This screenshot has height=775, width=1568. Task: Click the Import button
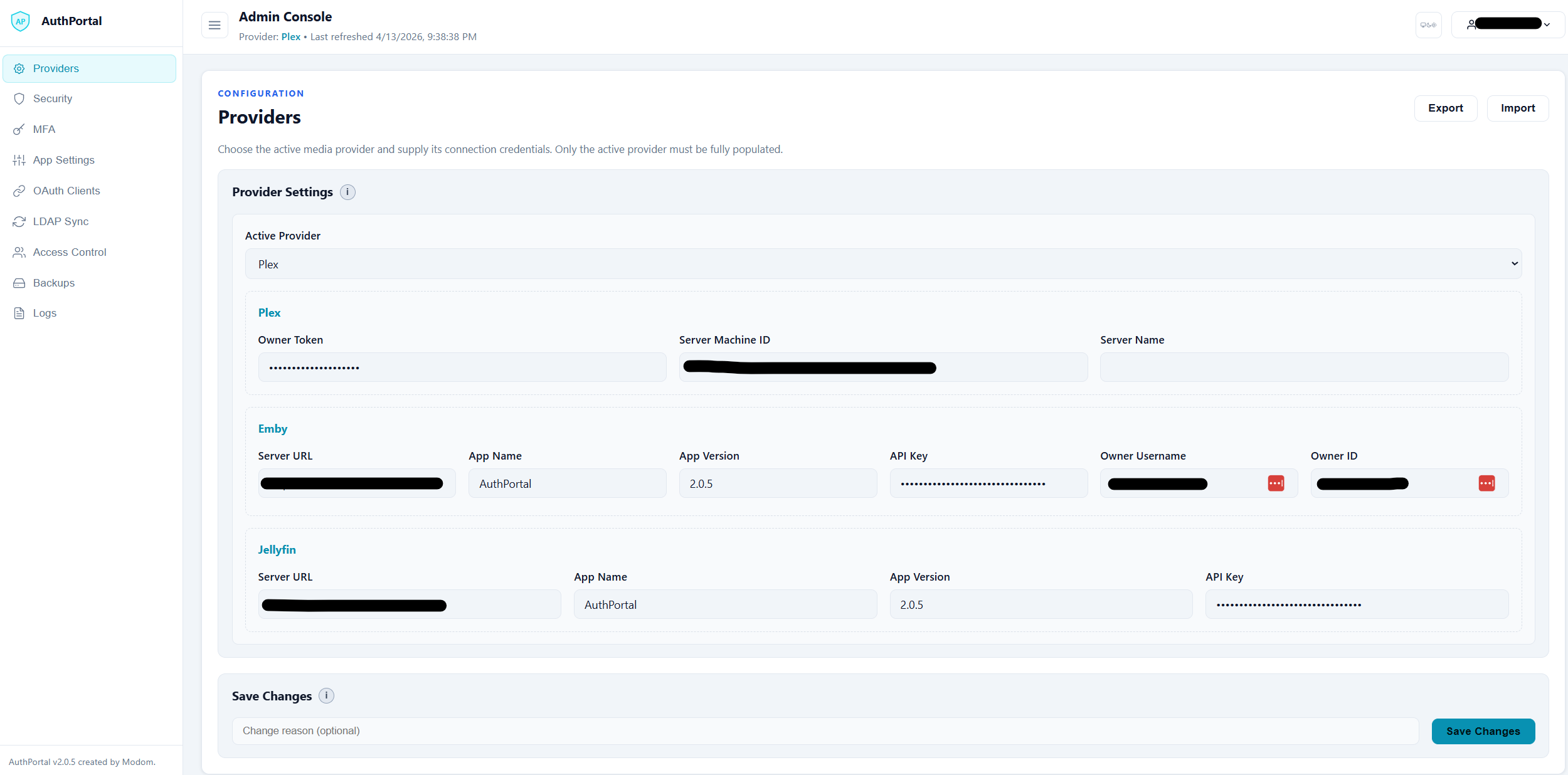[1518, 108]
